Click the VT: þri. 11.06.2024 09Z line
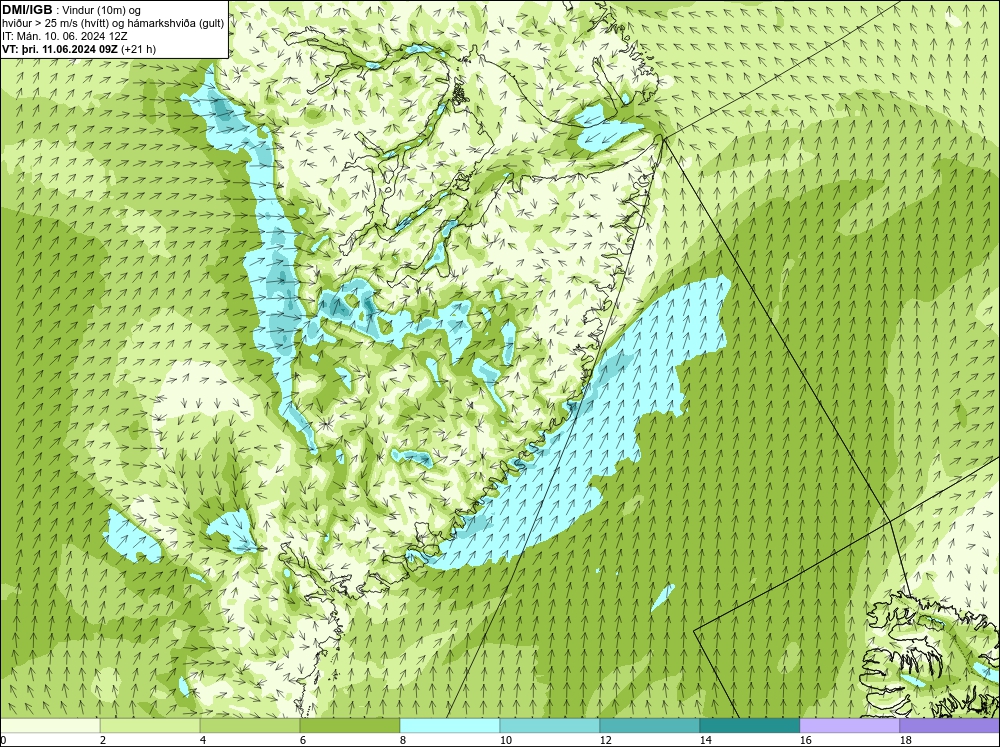This screenshot has height=747, width=1000. tap(79, 48)
